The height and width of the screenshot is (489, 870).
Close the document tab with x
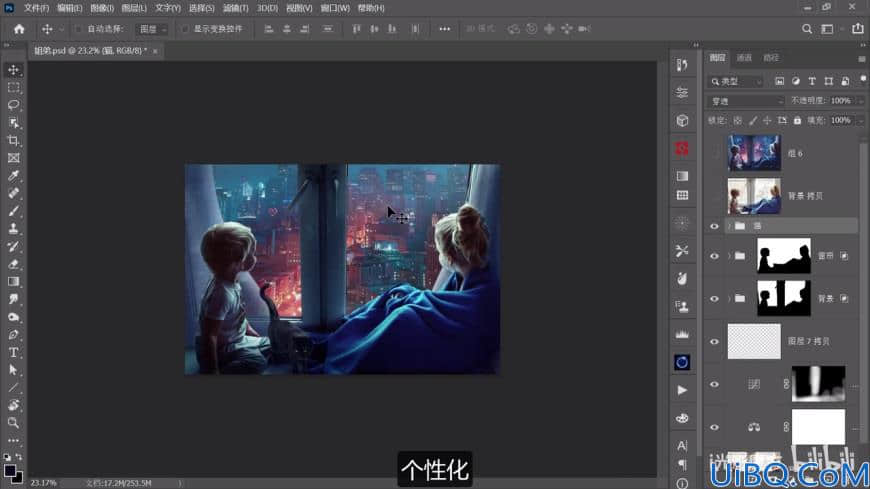point(155,51)
